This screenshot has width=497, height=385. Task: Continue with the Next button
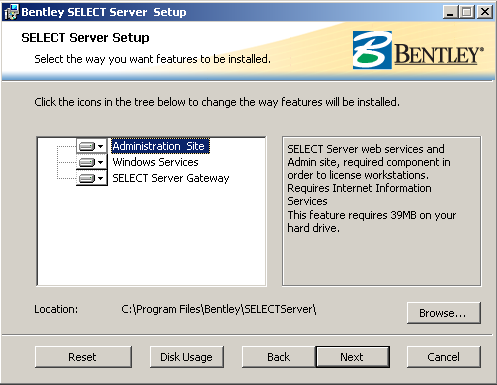[352, 357]
